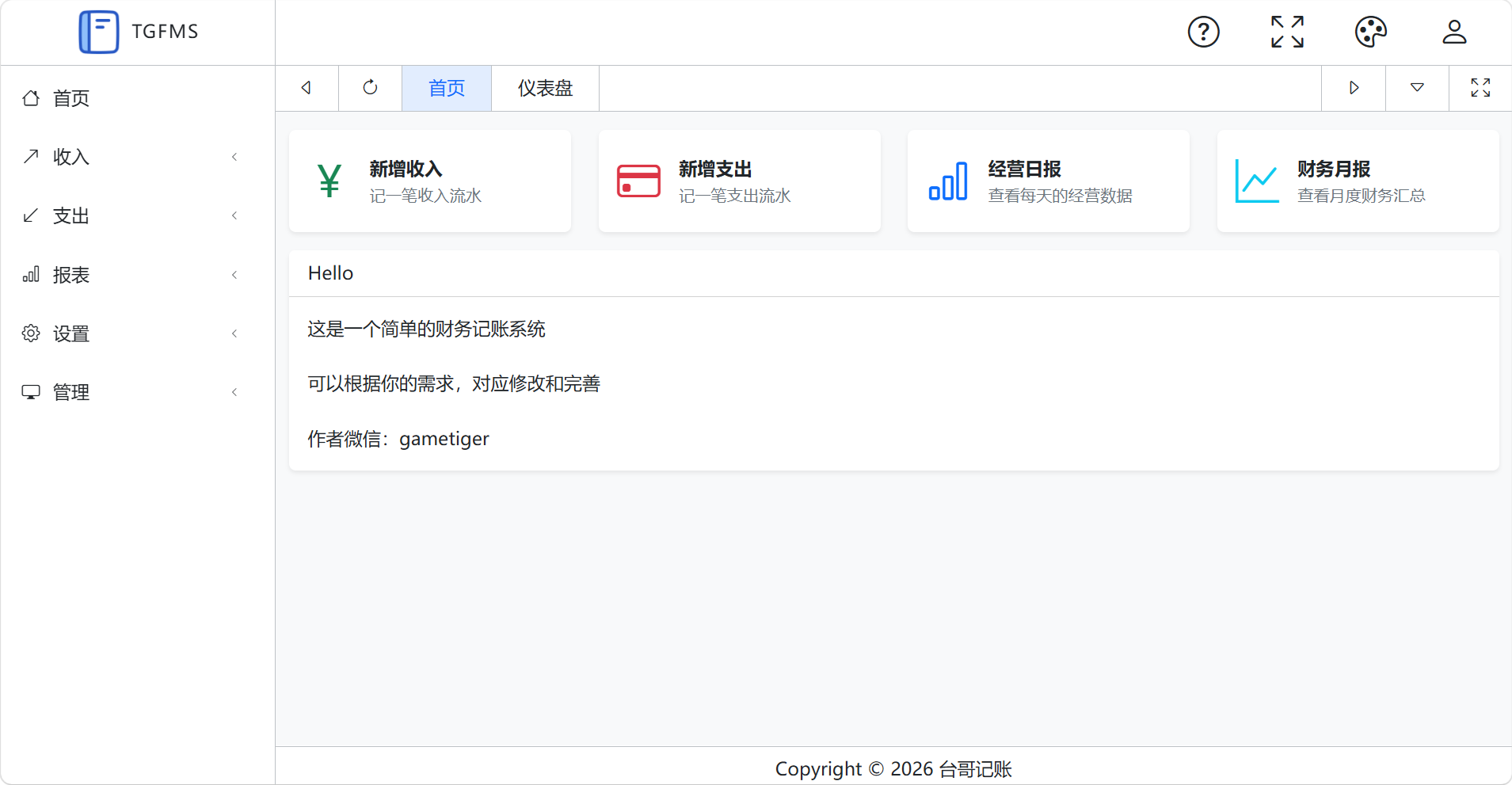Toggle fullscreen with header expand arrows icon
Screen dimensions: 1512x785
tap(1287, 32)
